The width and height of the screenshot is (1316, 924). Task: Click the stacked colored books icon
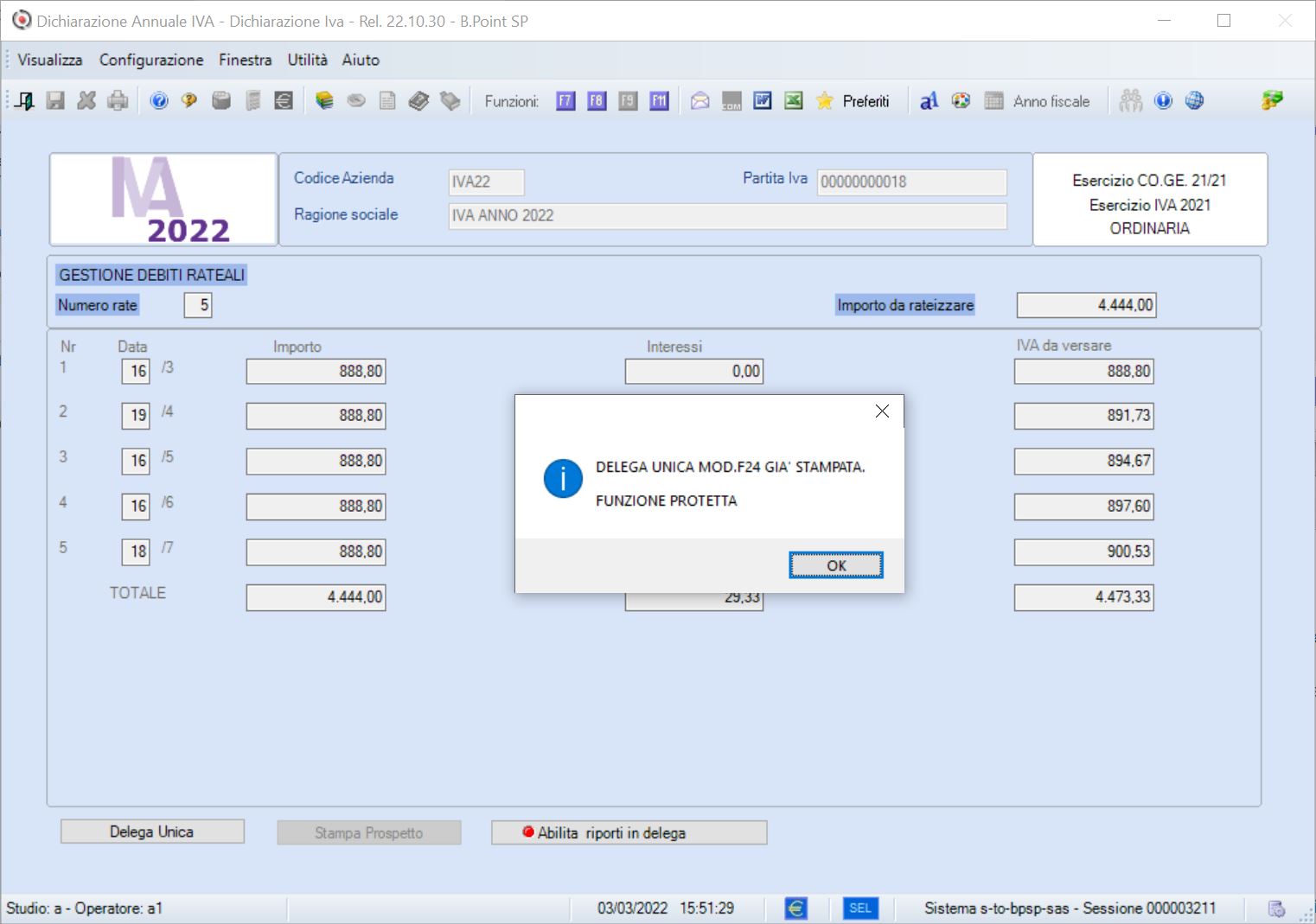(324, 101)
